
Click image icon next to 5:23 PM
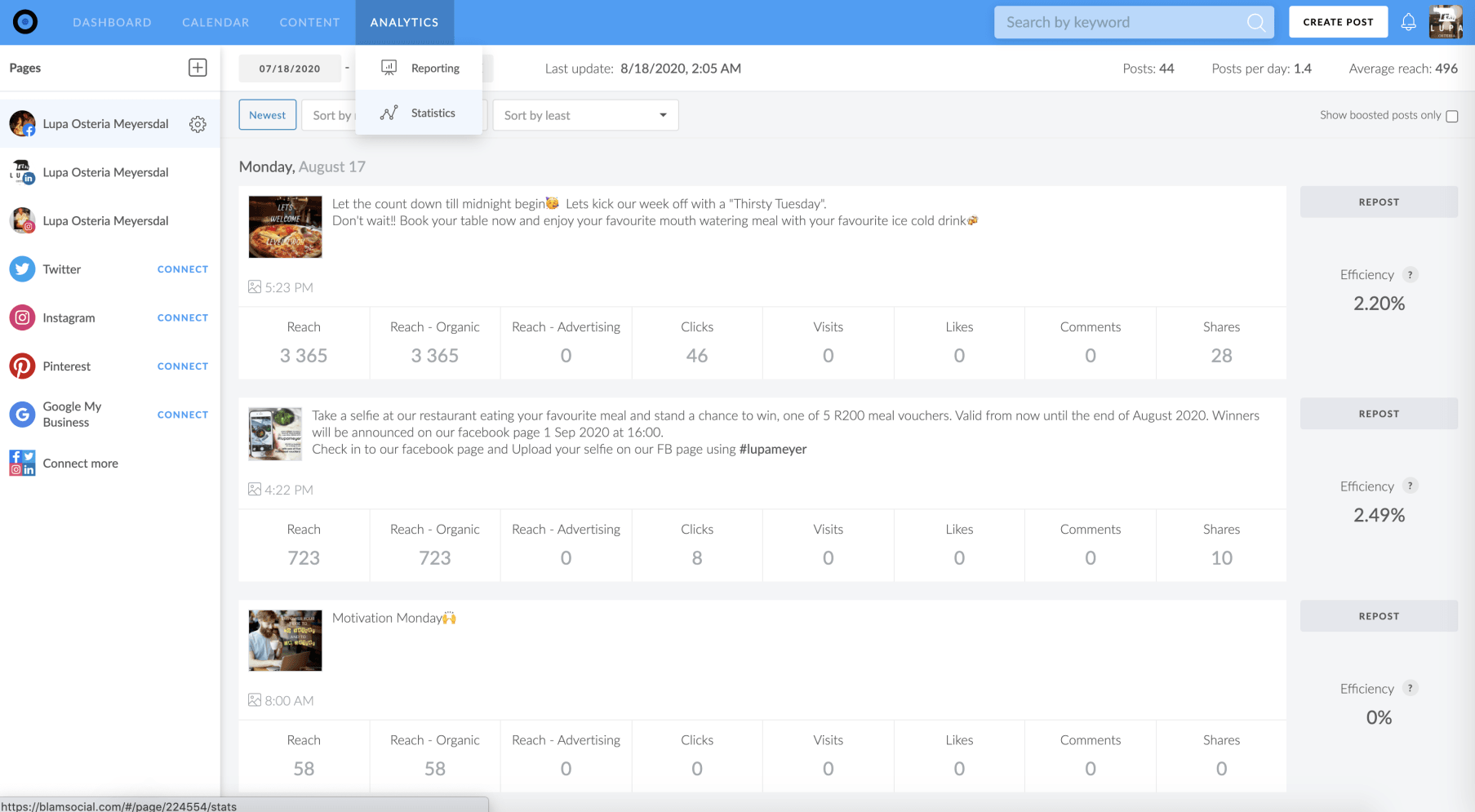(255, 287)
